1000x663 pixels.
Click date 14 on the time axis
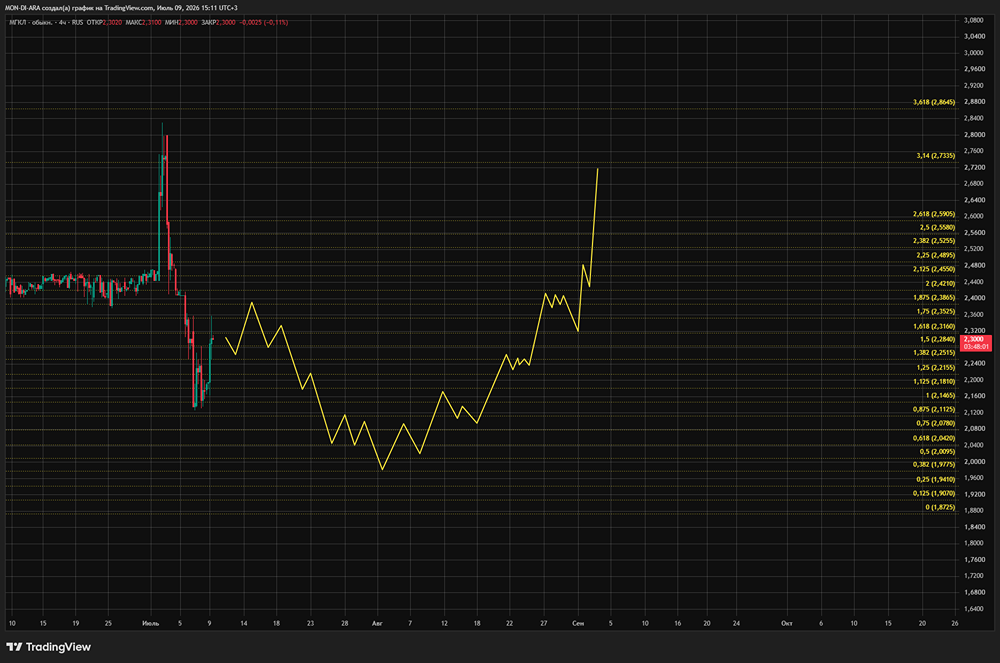click(244, 623)
